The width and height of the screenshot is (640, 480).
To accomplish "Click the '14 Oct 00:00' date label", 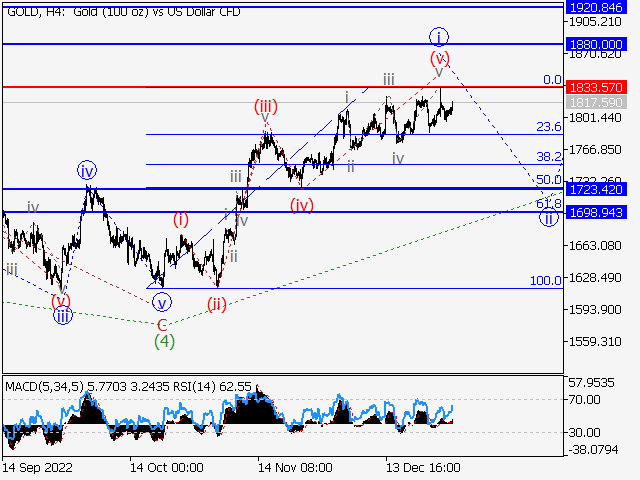I will point(167,468).
